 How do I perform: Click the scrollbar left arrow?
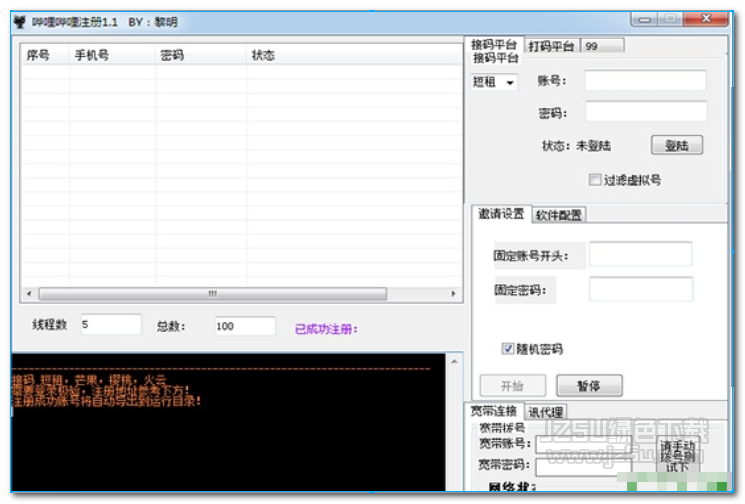(29, 294)
